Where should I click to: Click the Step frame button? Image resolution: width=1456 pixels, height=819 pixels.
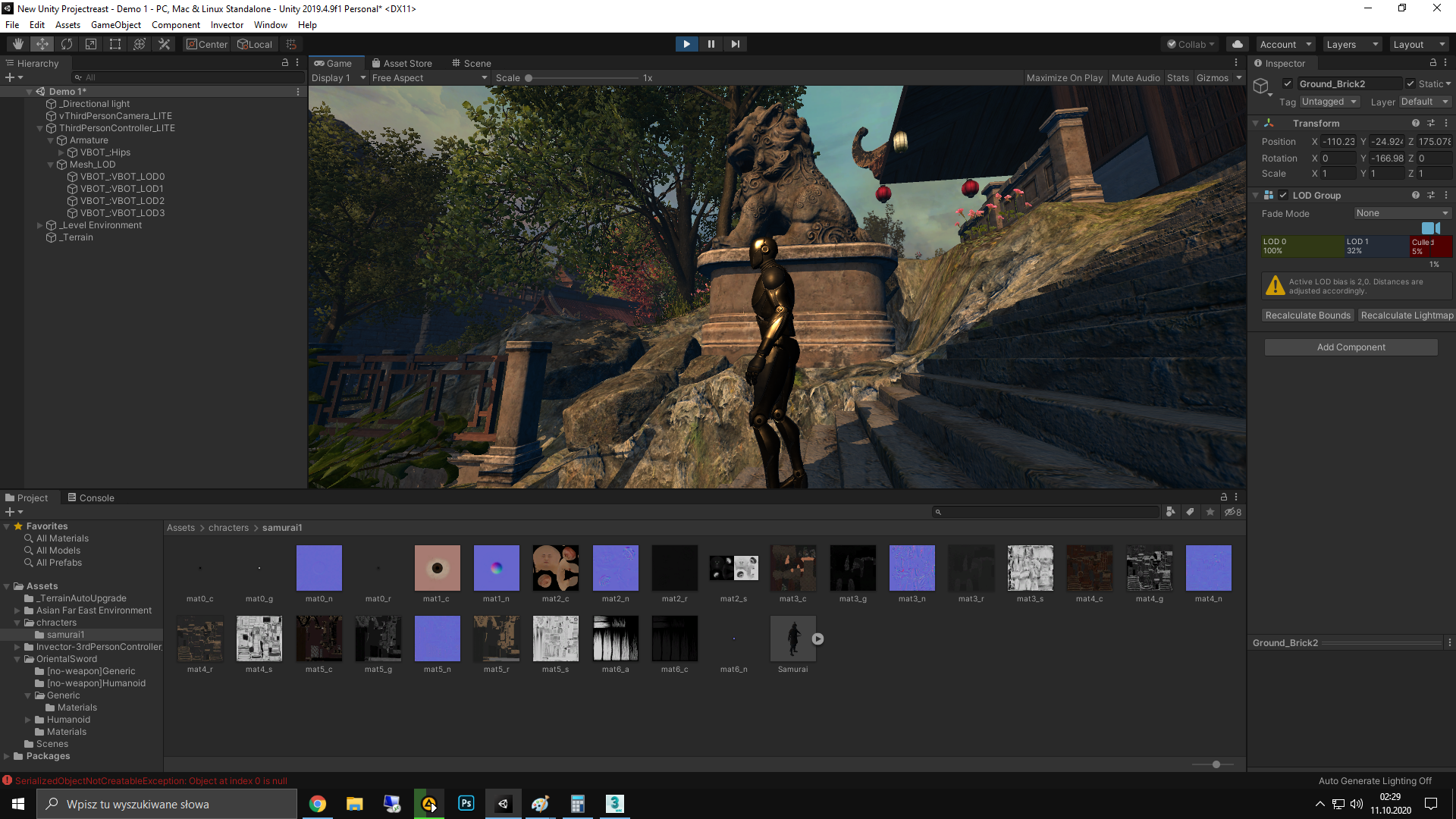[x=735, y=44]
